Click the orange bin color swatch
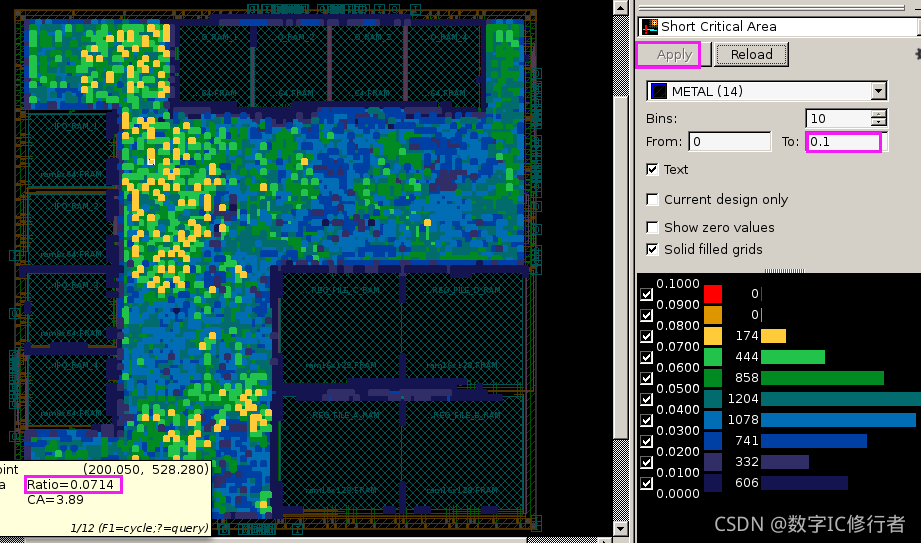 712,315
